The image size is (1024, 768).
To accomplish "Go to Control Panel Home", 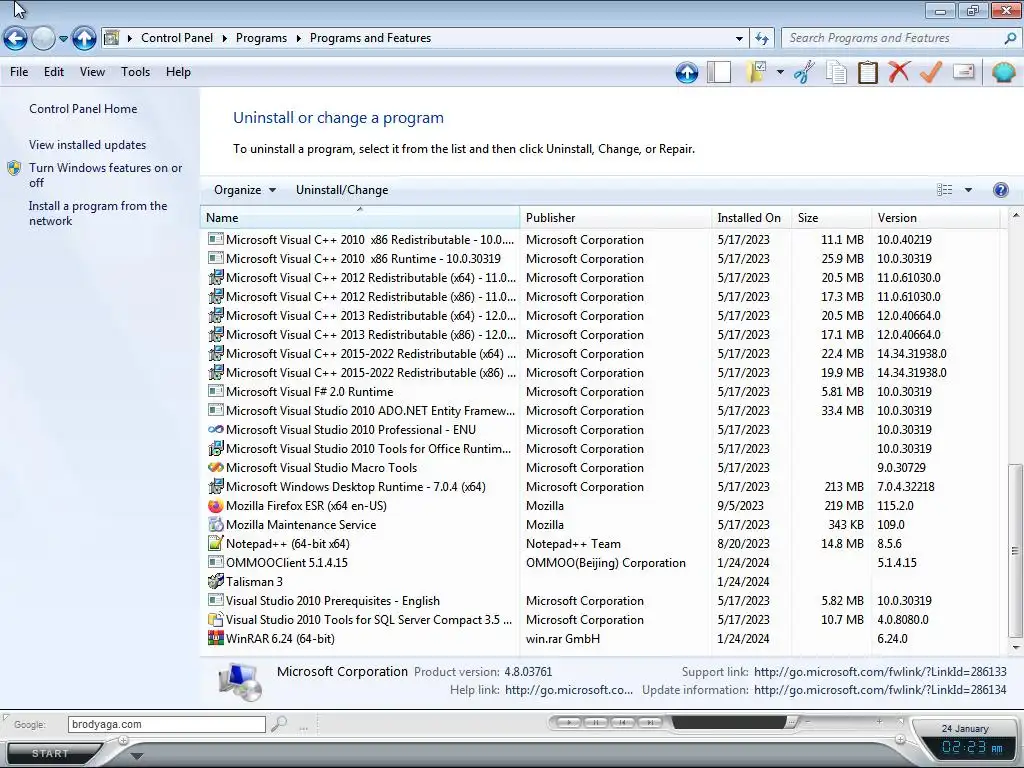I will [83, 109].
